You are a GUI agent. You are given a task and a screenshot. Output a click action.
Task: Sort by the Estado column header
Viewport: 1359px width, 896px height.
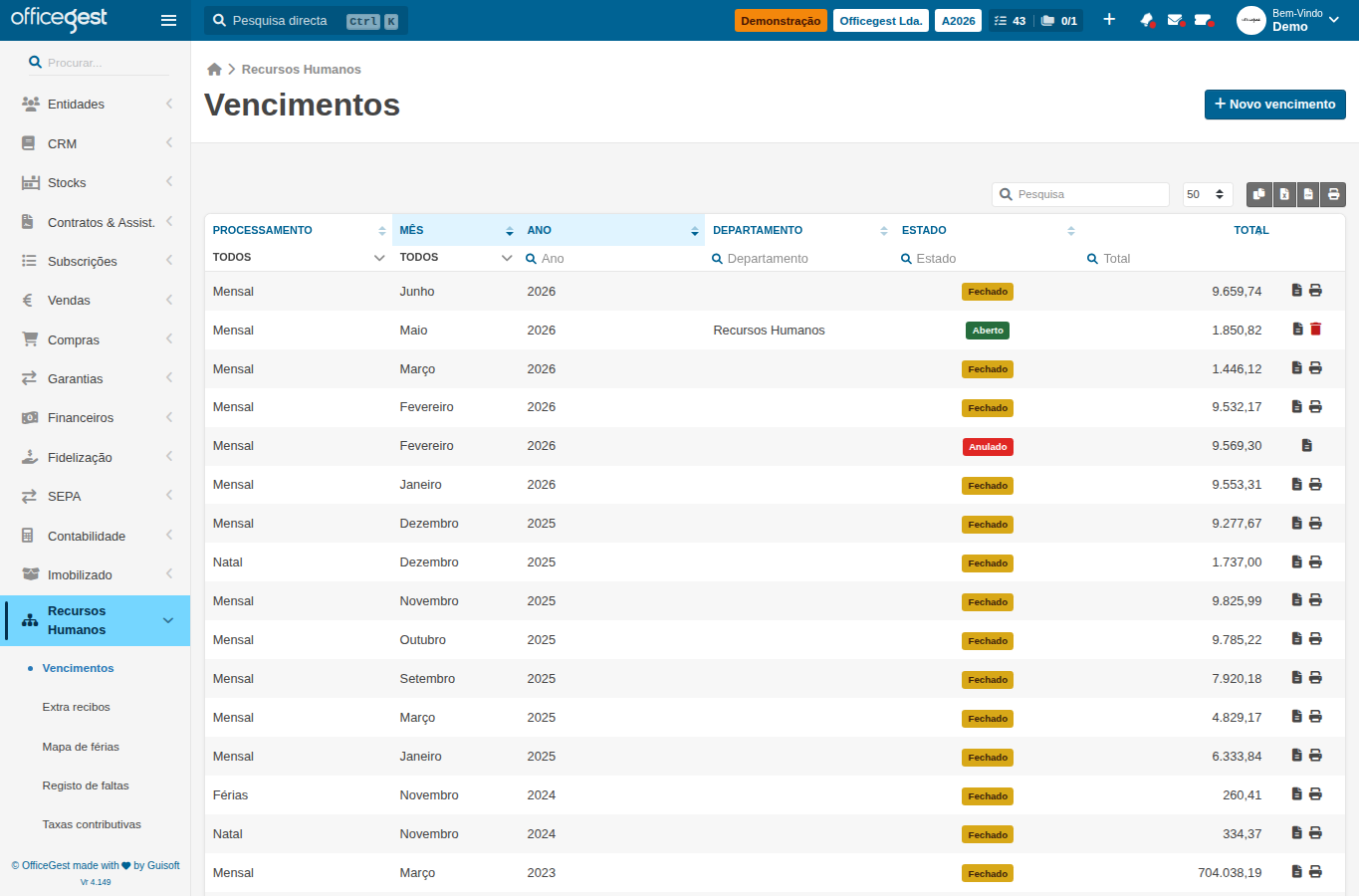pos(988,230)
